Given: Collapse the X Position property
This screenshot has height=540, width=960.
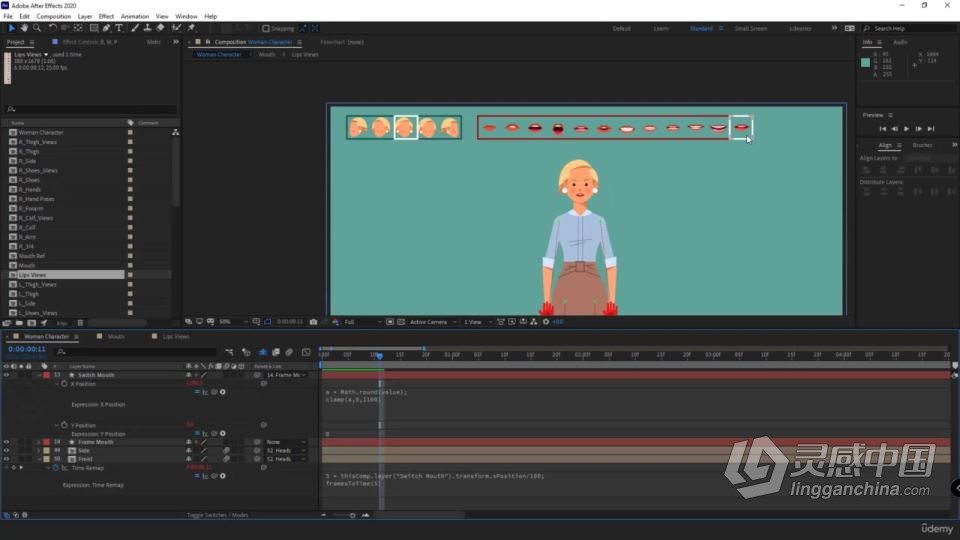Looking at the screenshot, I should tap(57, 384).
